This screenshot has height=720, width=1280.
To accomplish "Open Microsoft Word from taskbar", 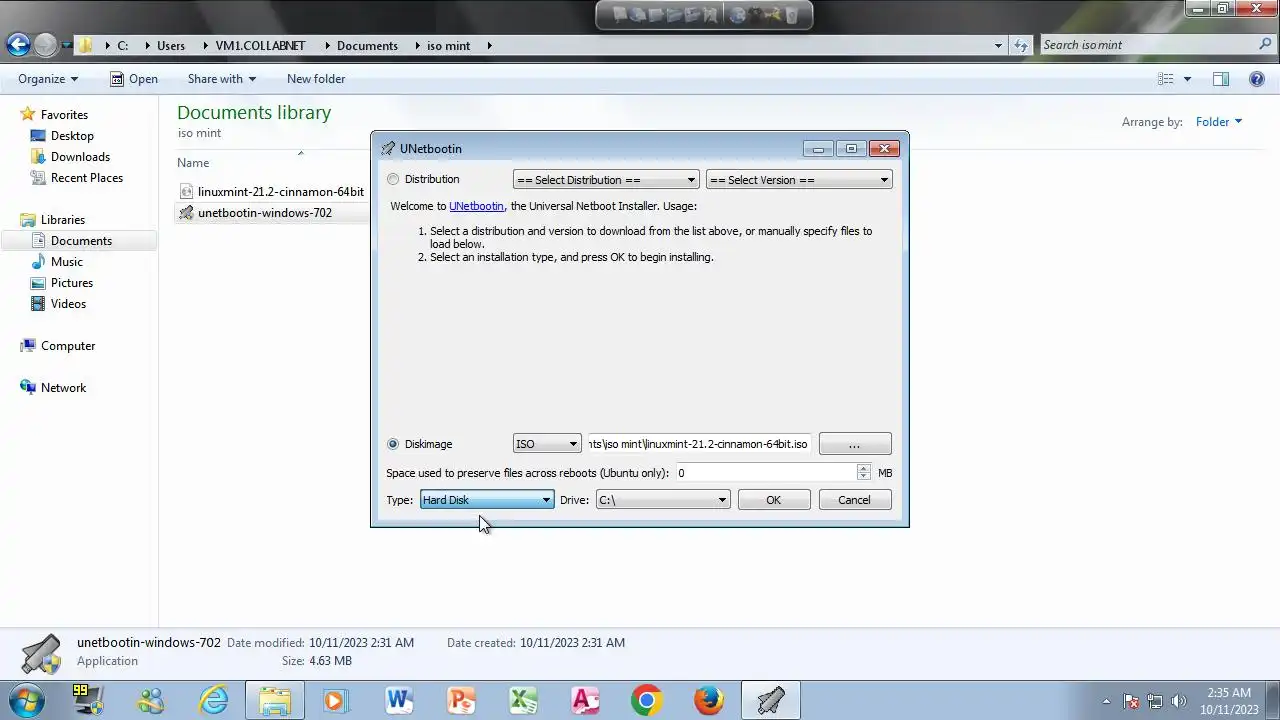I will [x=398, y=700].
